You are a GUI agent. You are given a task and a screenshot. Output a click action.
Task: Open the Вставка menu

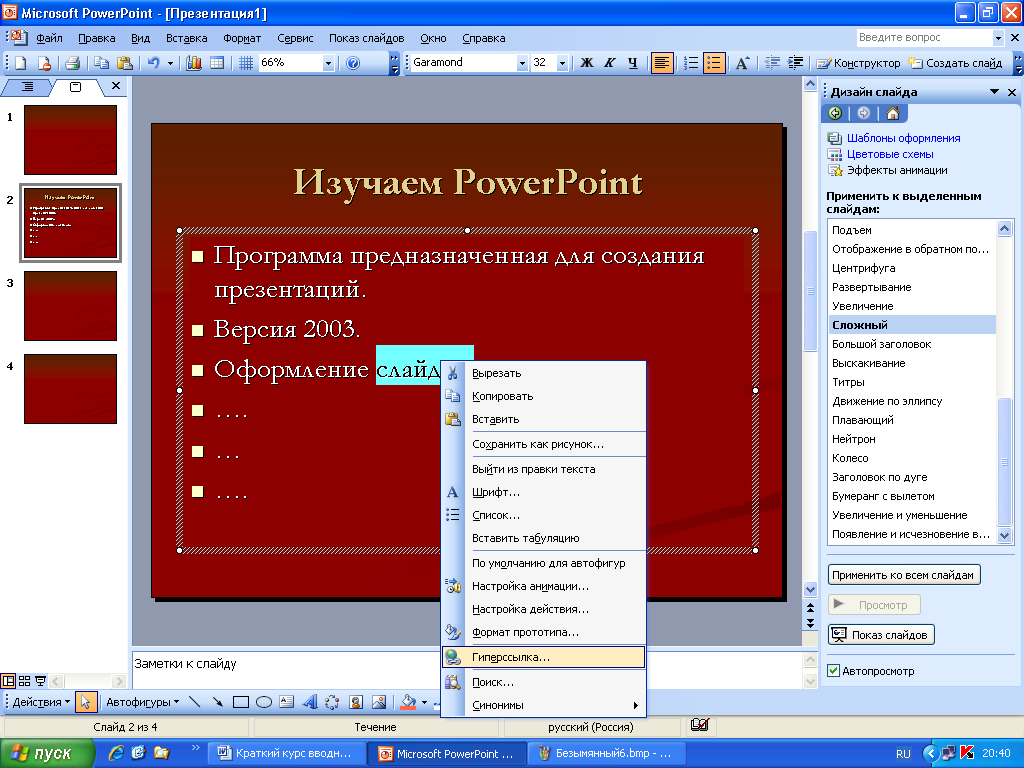pos(187,38)
